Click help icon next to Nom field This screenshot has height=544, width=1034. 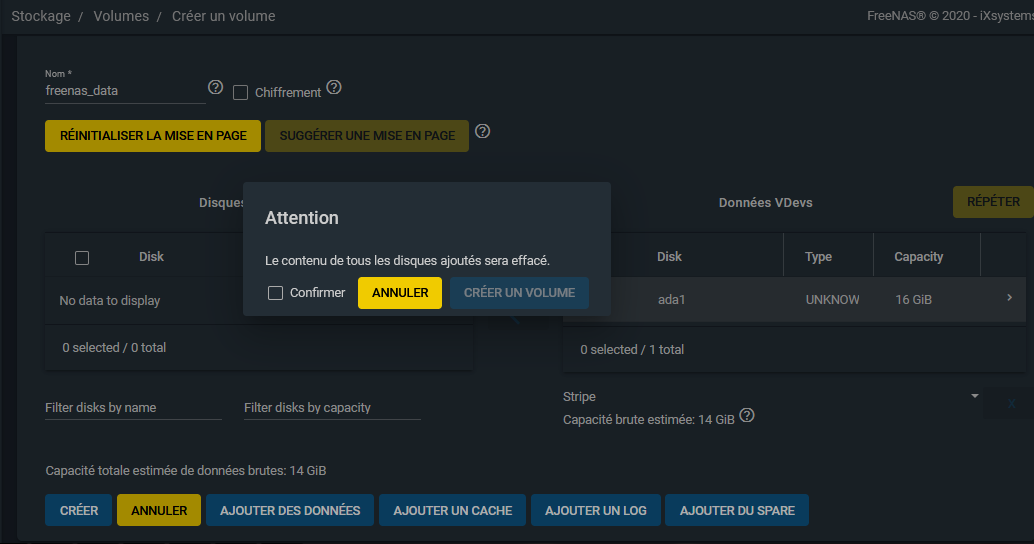pos(214,88)
